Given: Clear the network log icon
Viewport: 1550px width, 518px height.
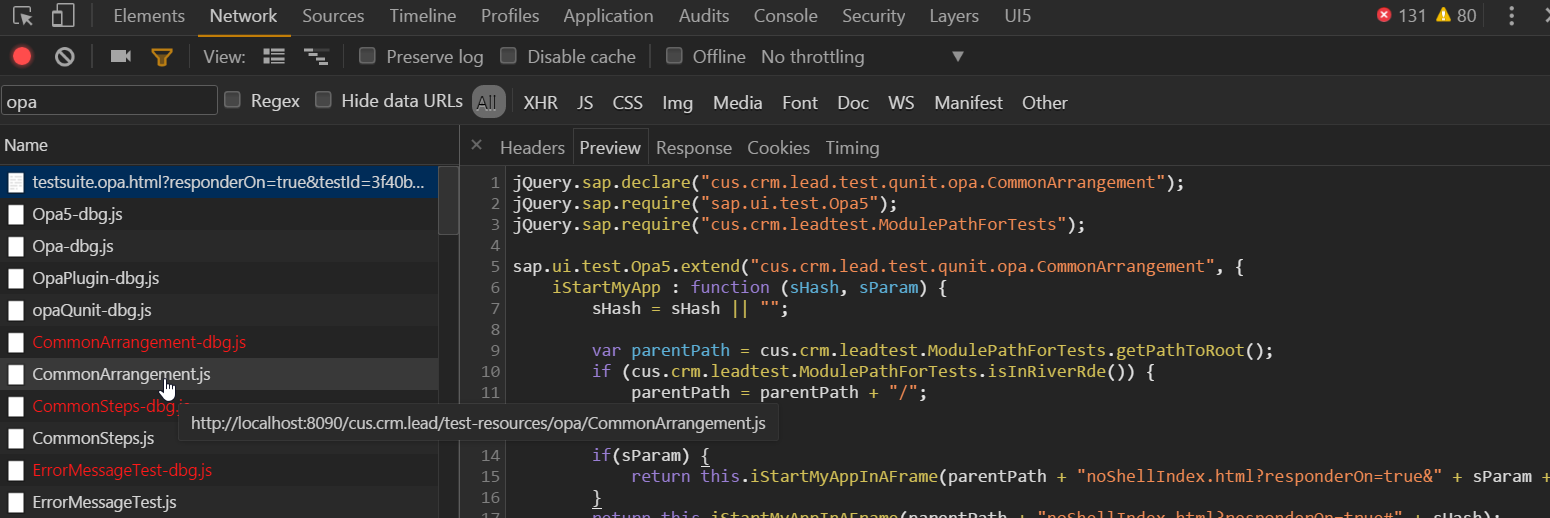Looking at the screenshot, I should [x=65, y=57].
